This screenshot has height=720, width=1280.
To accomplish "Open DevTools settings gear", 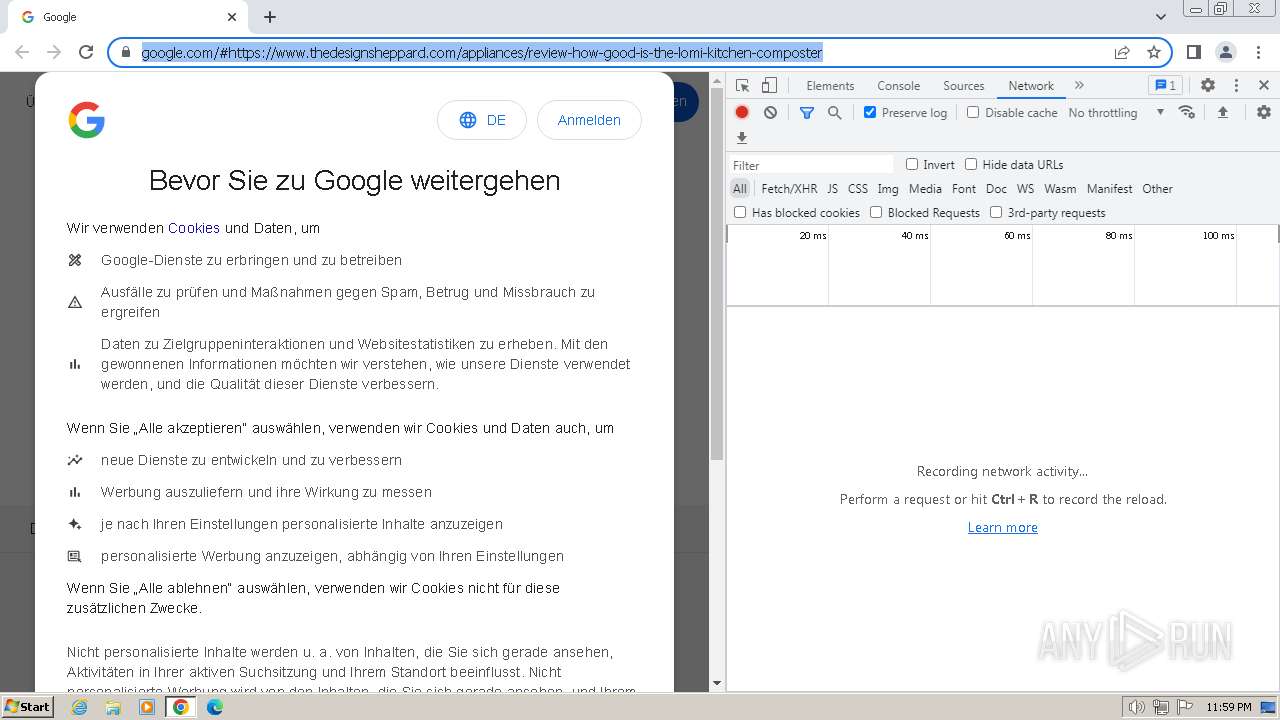I will [x=1208, y=86].
